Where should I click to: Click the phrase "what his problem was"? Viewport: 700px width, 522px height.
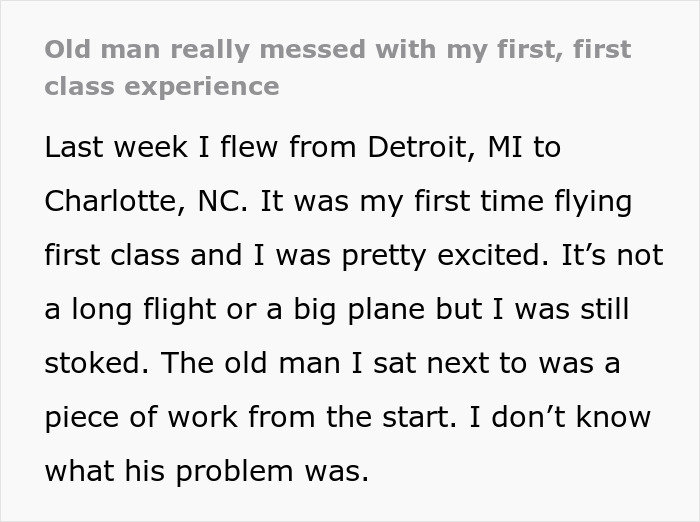206,472
